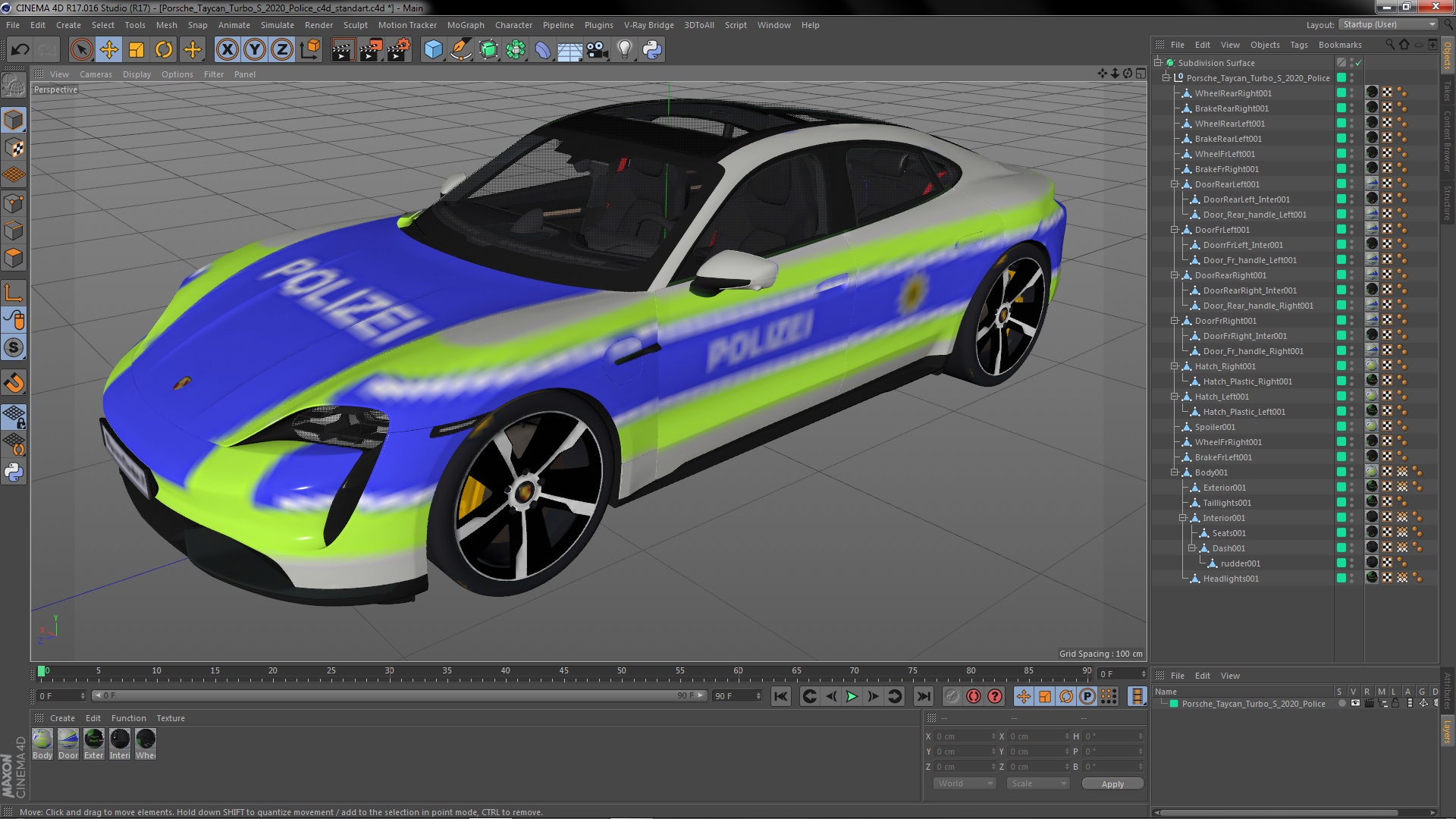Toggle the X axis lock
This screenshot has height=819, width=1456.
pyautogui.click(x=227, y=50)
